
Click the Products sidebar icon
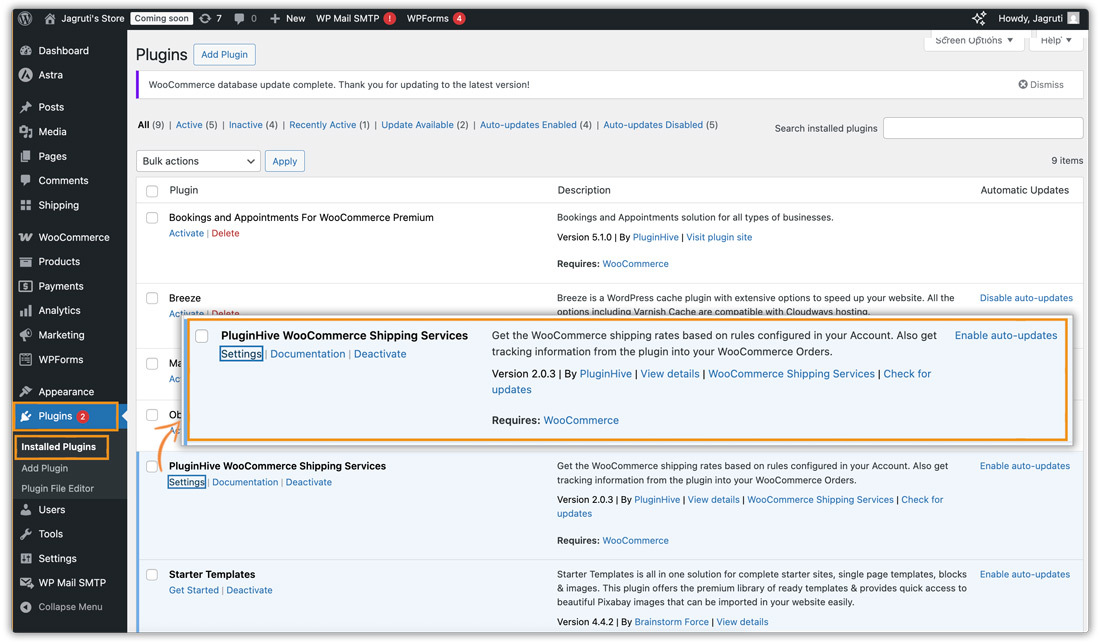tap(26, 262)
